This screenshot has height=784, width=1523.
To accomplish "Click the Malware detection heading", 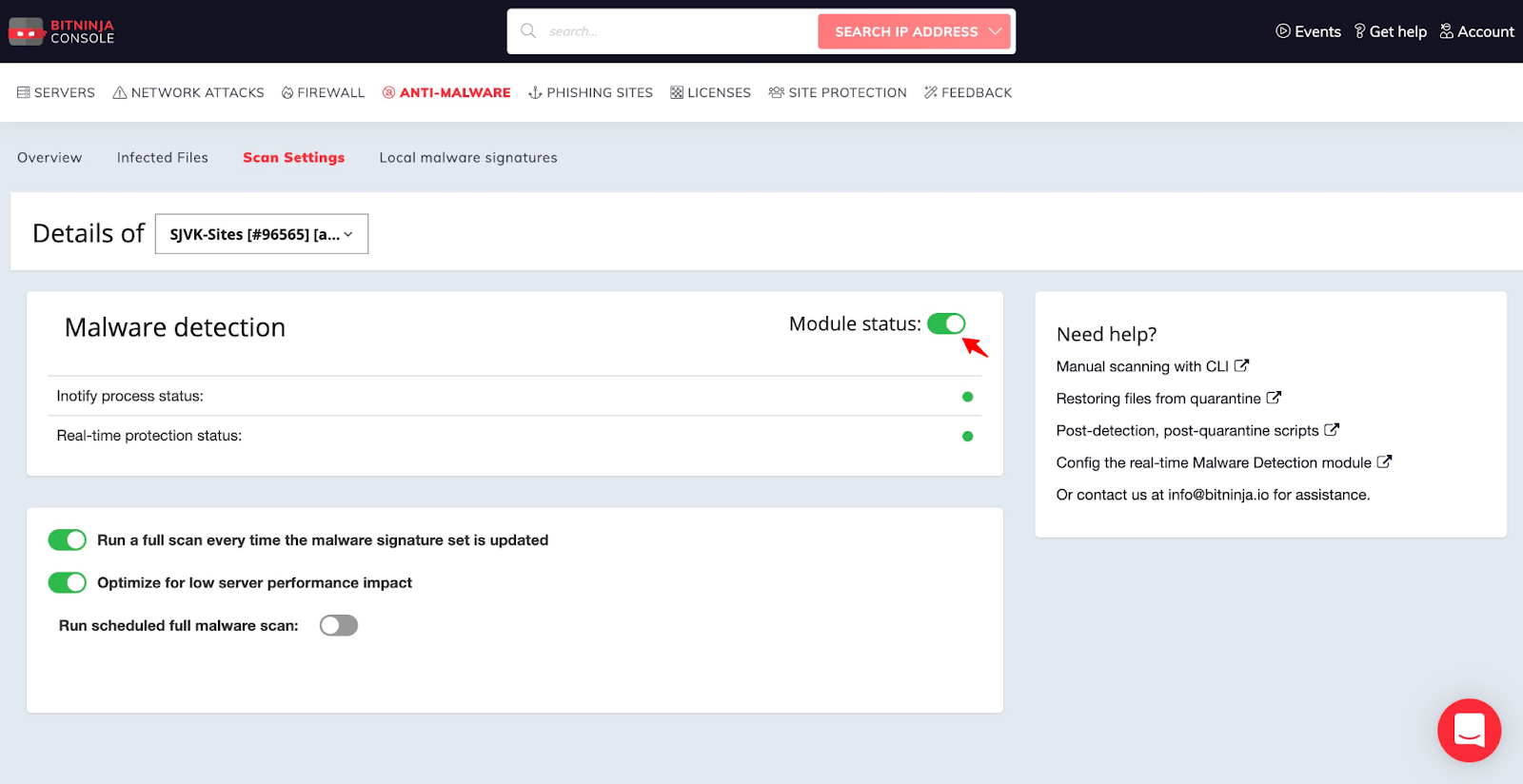I will (x=175, y=327).
